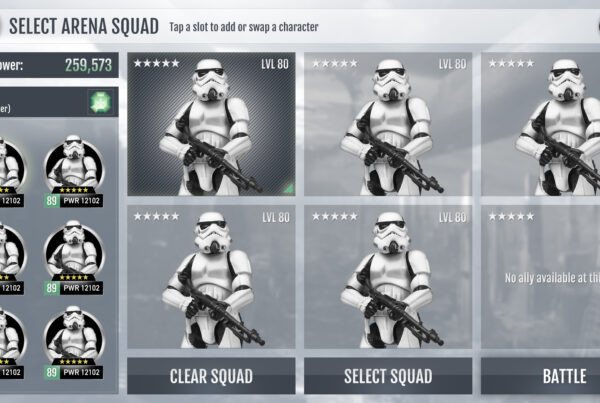Tap the green mod icon beside the power bar
Viewport: 600px width, 403px height.
[101, 102]
